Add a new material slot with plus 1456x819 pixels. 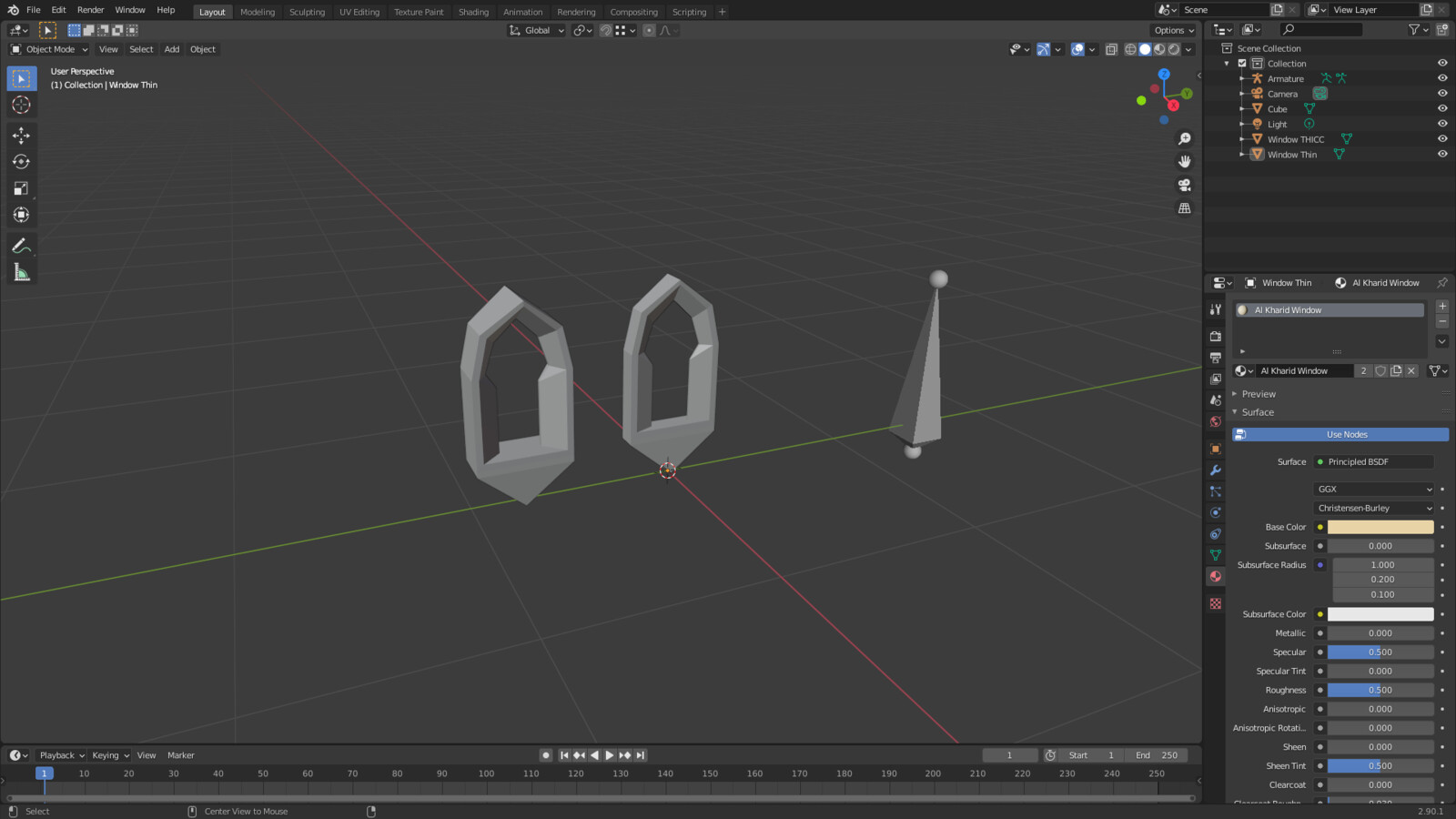[x=1442, y=307]
